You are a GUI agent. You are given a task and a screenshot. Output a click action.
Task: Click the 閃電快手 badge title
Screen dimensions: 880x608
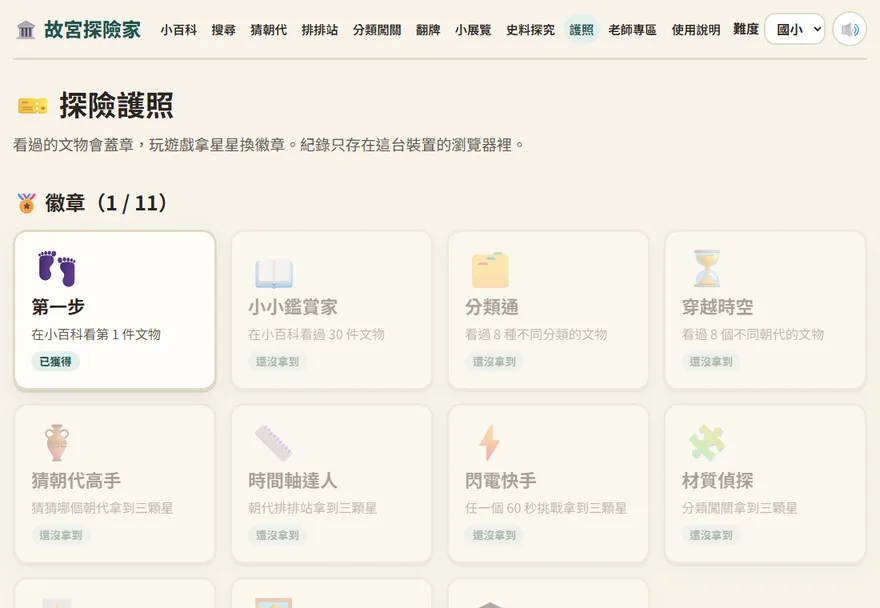(x=501, y=481)
